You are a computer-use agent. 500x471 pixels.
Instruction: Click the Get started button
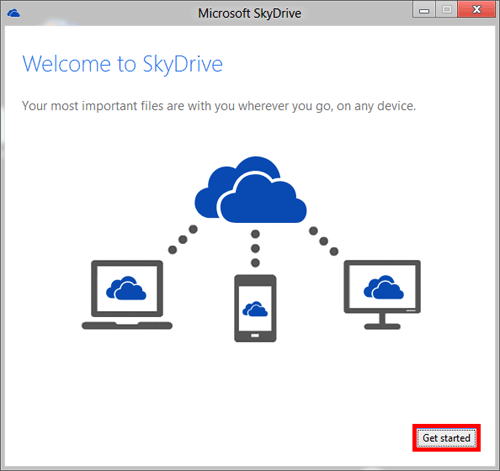(446, 438)
